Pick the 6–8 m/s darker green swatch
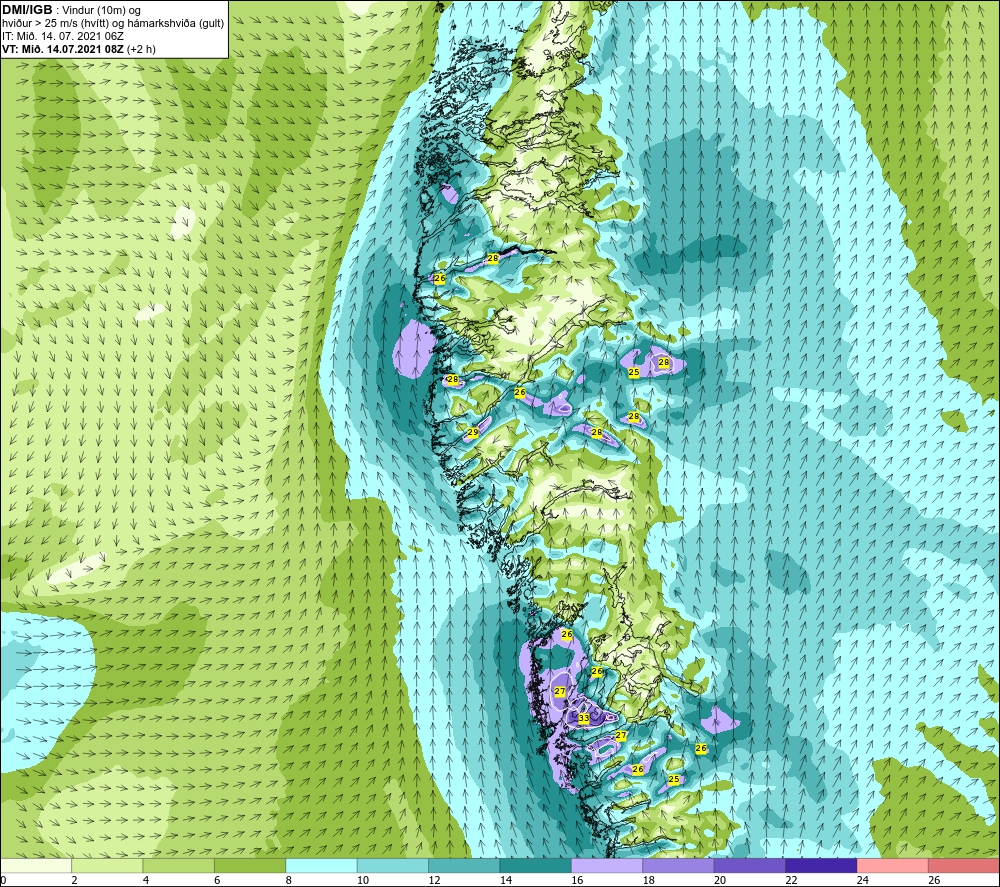 click(250, 866)
